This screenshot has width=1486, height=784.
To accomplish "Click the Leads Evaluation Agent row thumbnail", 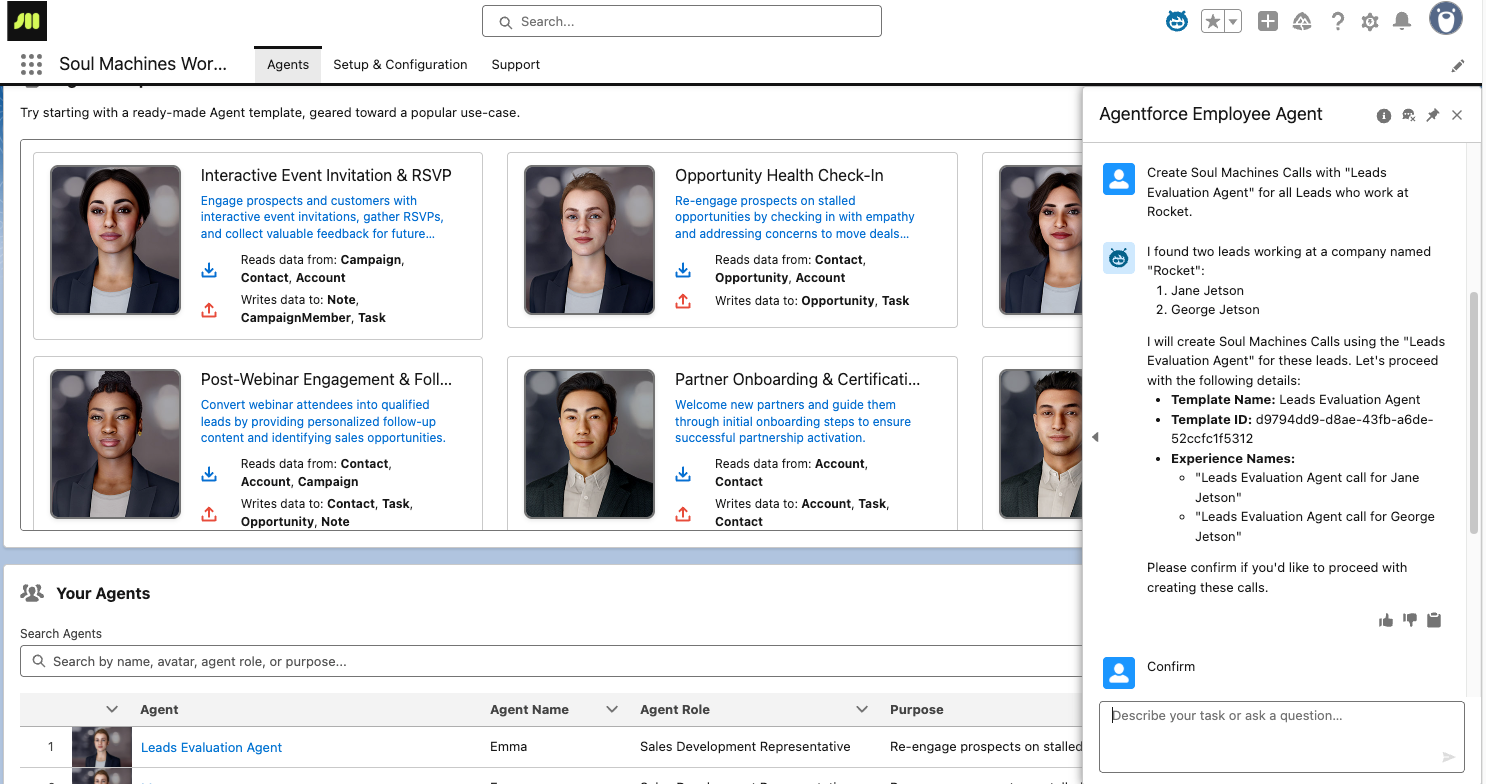I will pos(102,747).
